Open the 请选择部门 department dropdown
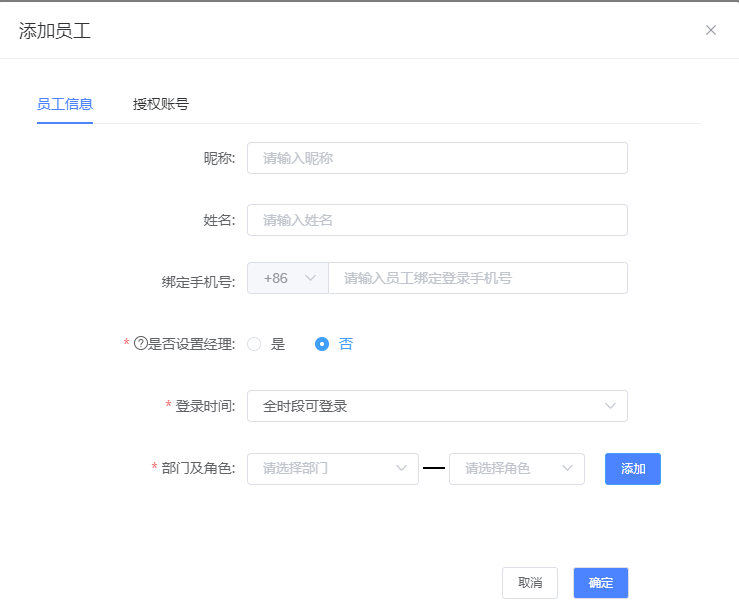 click(333, 469)
